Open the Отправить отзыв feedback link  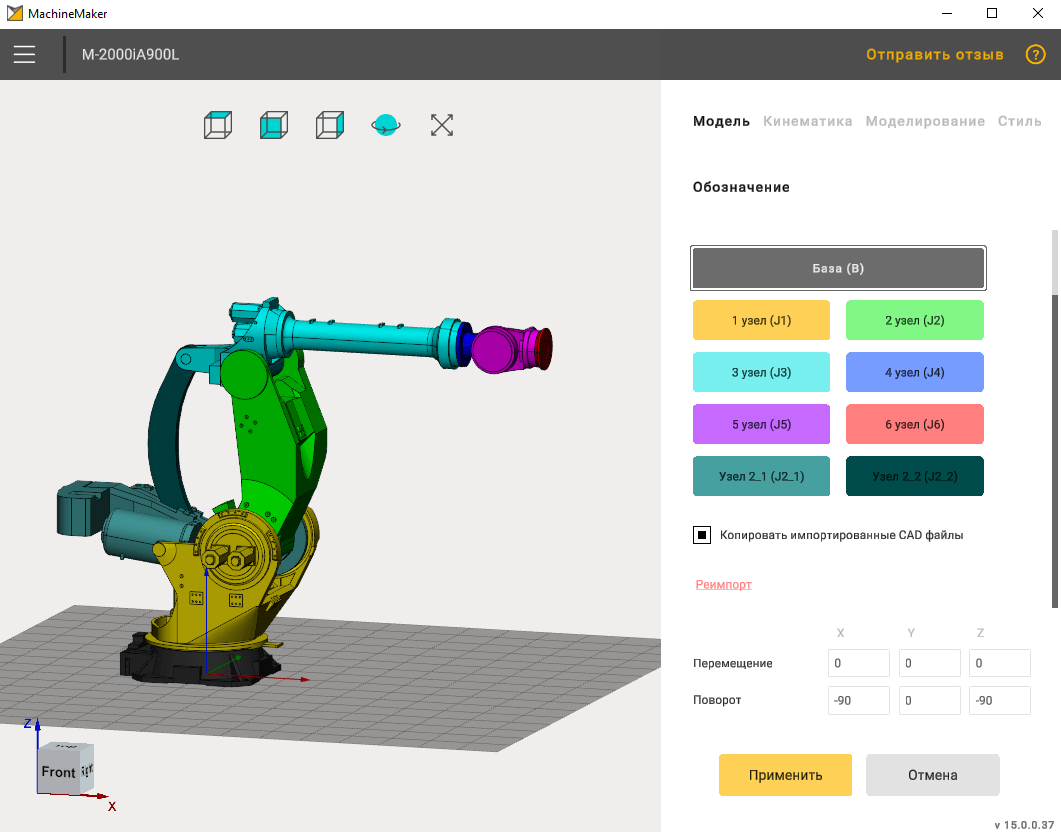934,54
